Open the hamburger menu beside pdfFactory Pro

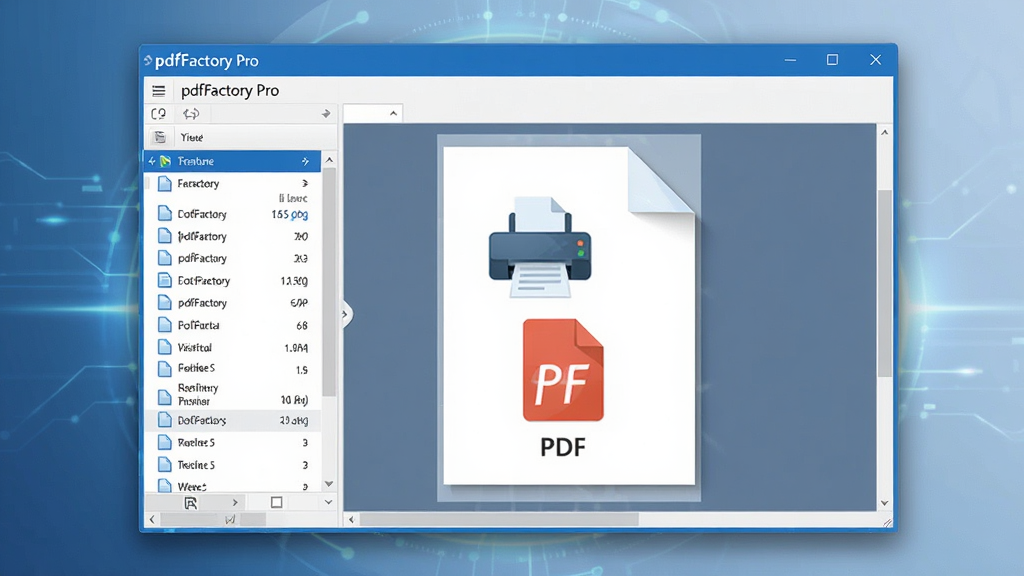point(159,91)
